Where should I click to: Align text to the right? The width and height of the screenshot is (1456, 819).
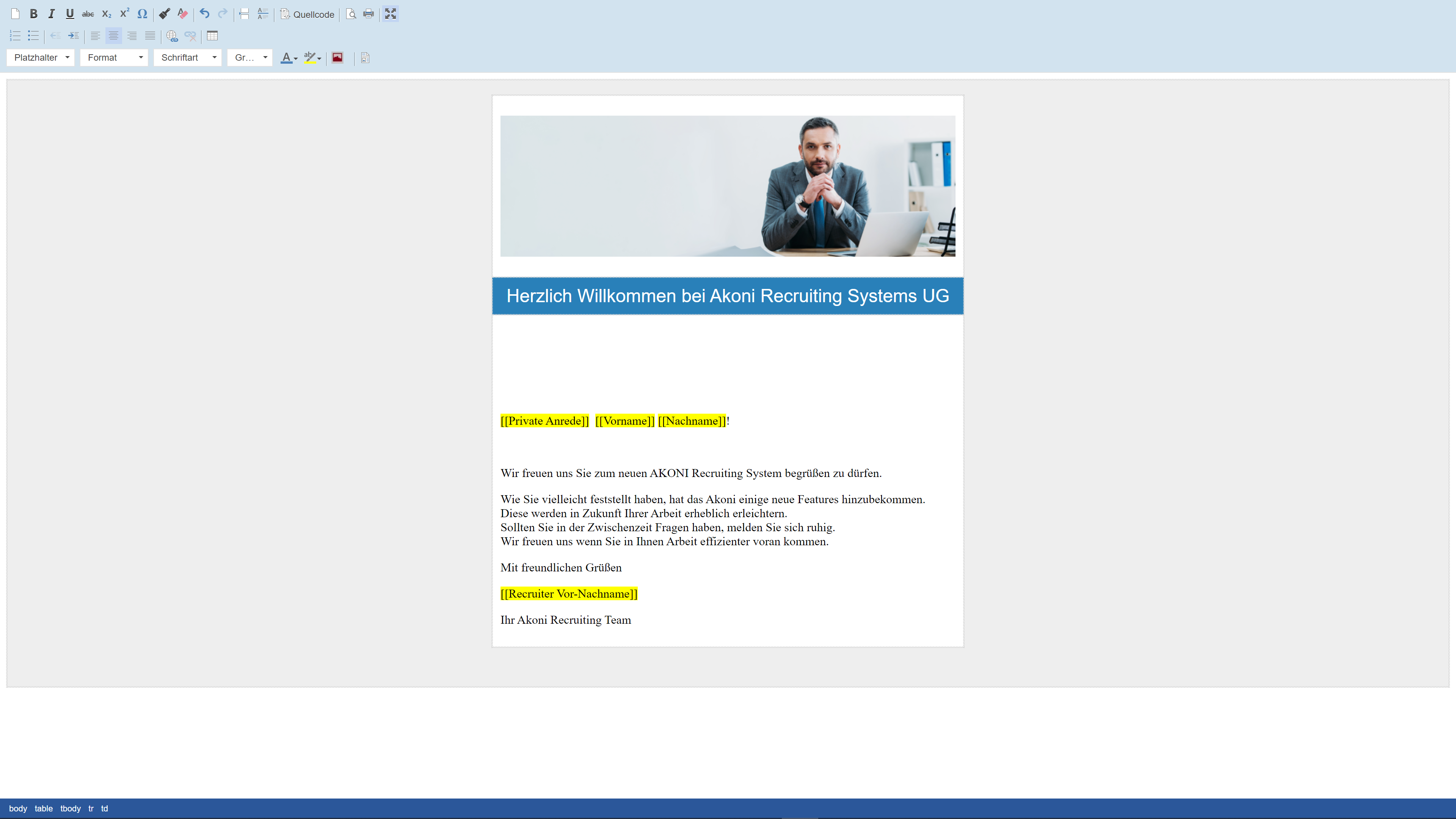(x=132, y=36)
